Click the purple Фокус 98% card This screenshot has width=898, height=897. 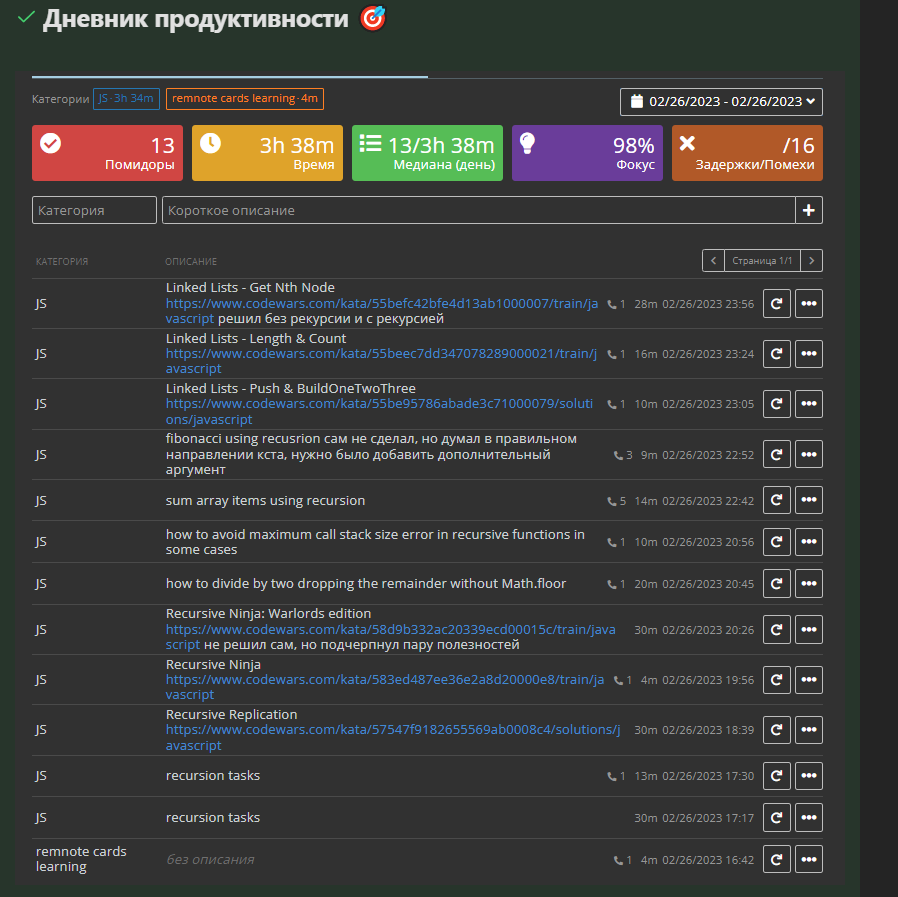coord(587,153)
